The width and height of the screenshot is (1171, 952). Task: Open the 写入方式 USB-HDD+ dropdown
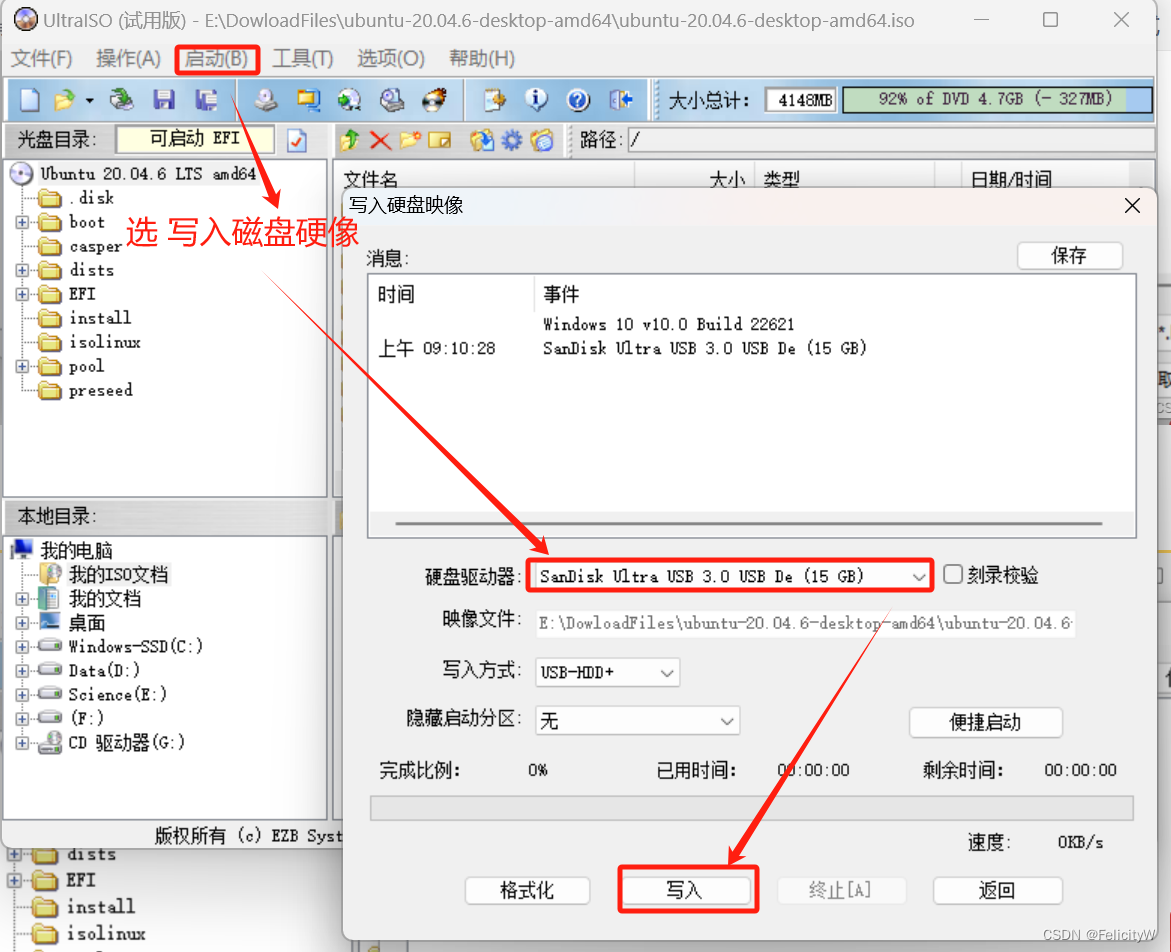(667, 673)
